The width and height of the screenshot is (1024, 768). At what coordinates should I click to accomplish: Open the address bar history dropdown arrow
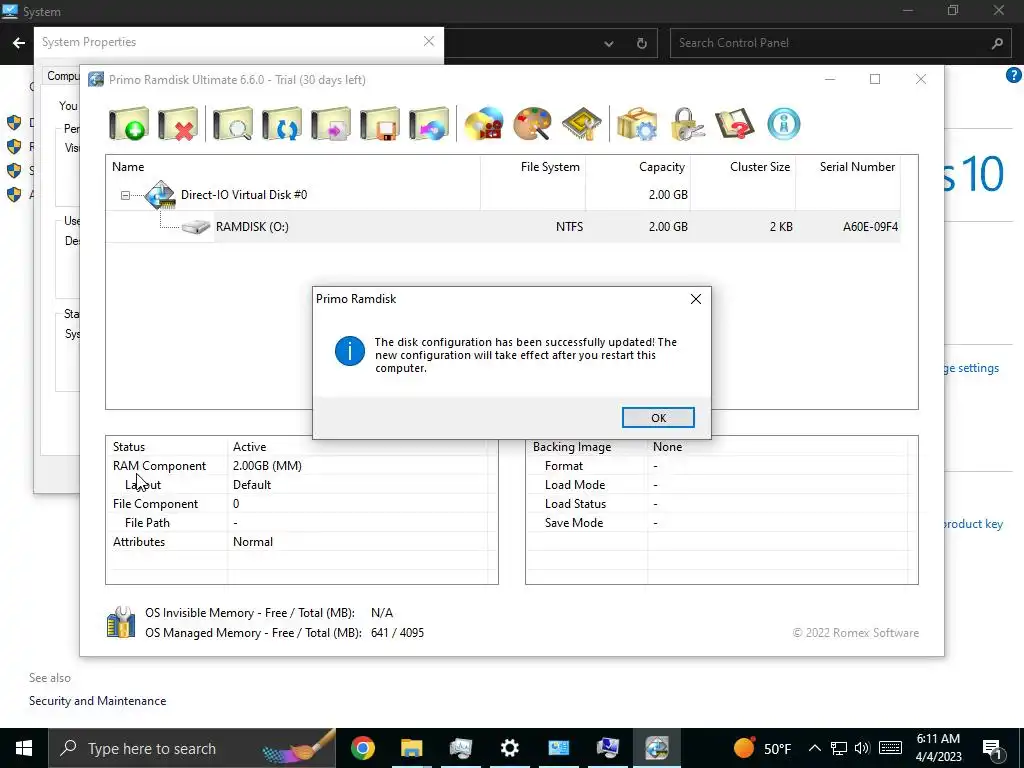[609, 44]
